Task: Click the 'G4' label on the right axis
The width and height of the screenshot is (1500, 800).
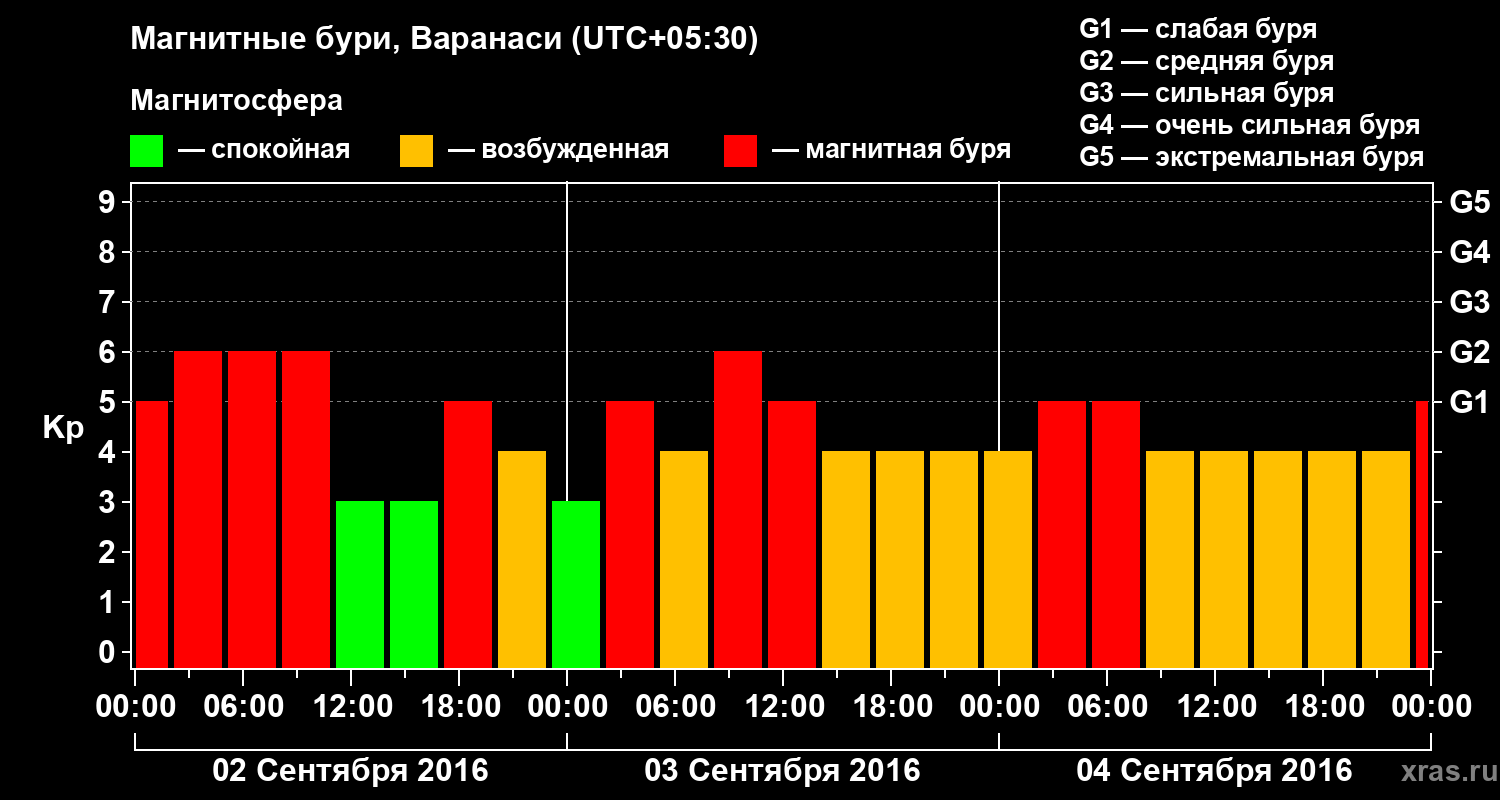Action: click(1469, 252)
